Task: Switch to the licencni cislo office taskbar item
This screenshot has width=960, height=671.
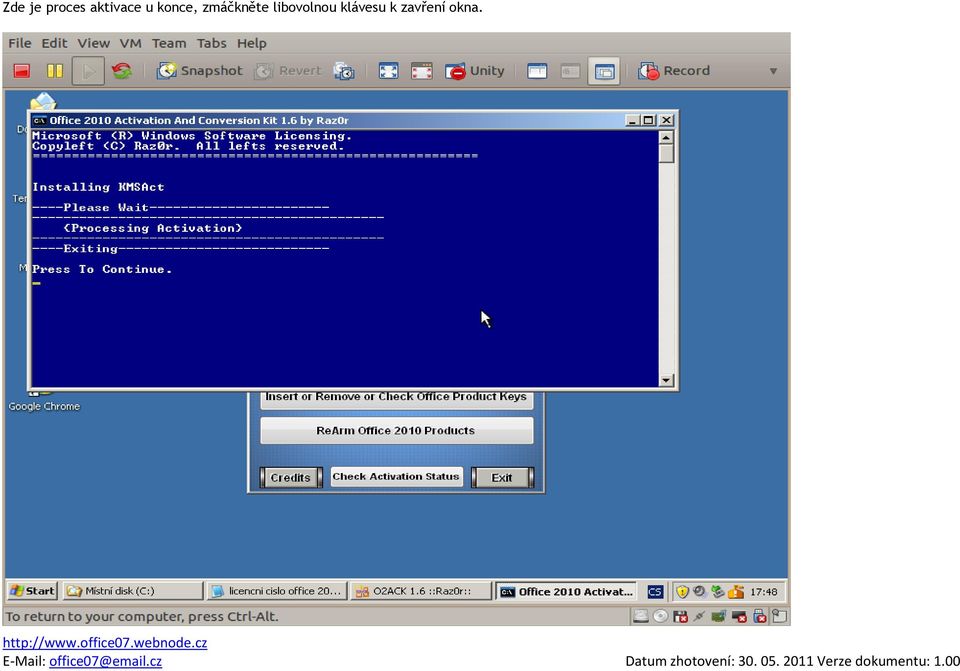Action: point(277,591)
